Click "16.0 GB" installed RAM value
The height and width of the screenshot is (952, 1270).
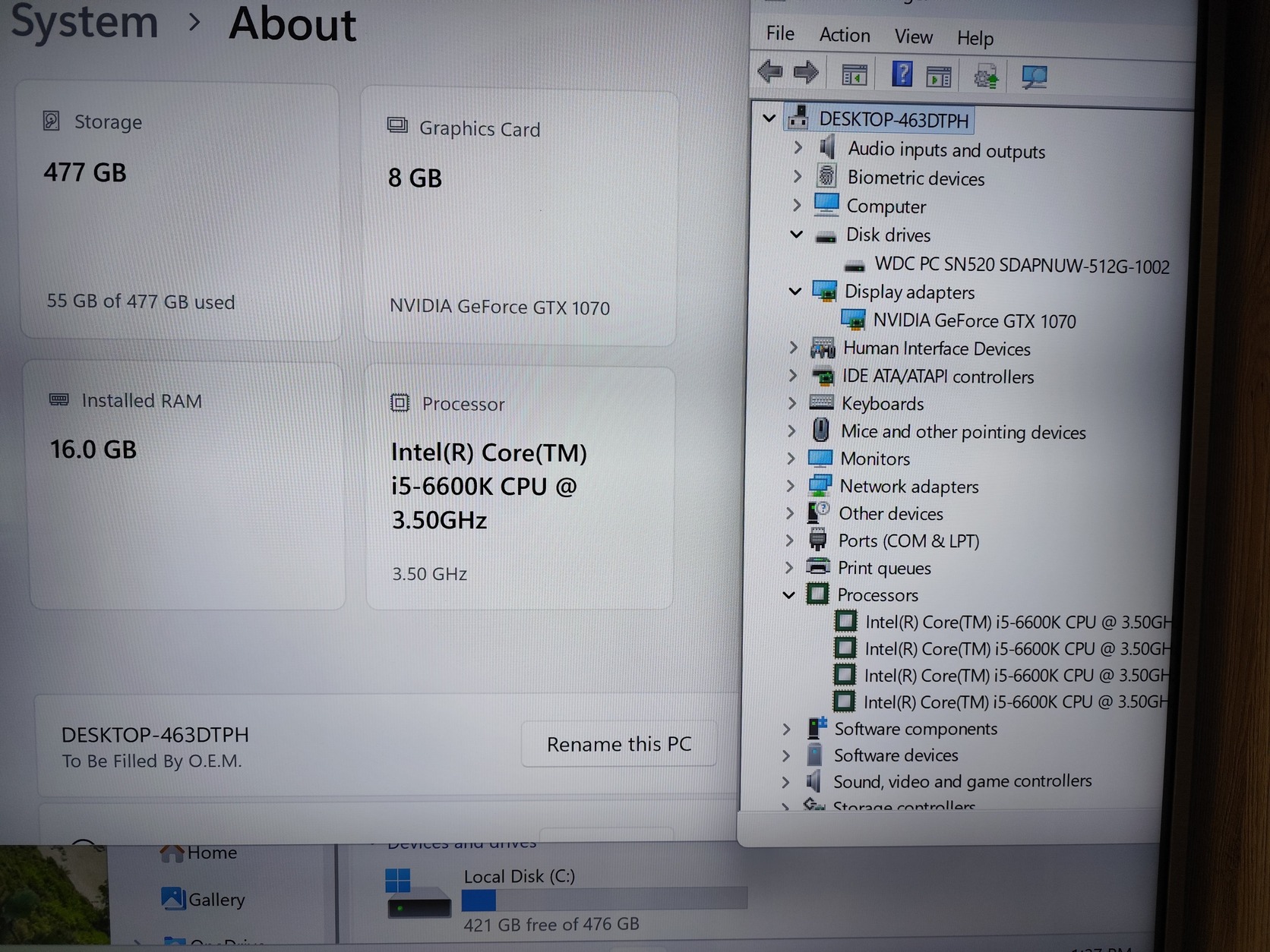(93, 449)
